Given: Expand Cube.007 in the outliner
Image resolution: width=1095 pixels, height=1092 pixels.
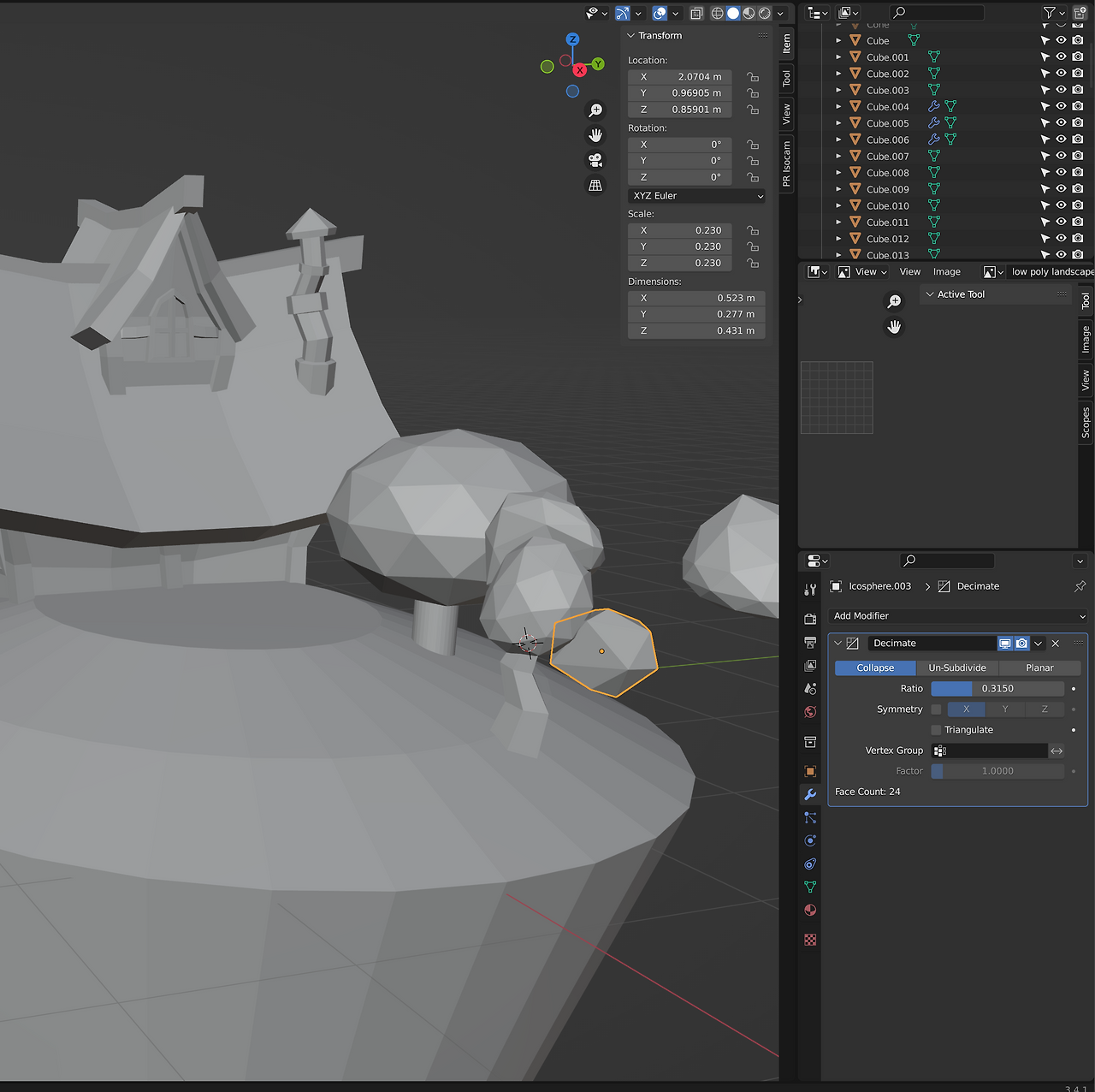Looking at the screenshot, I should pos(838,157).
